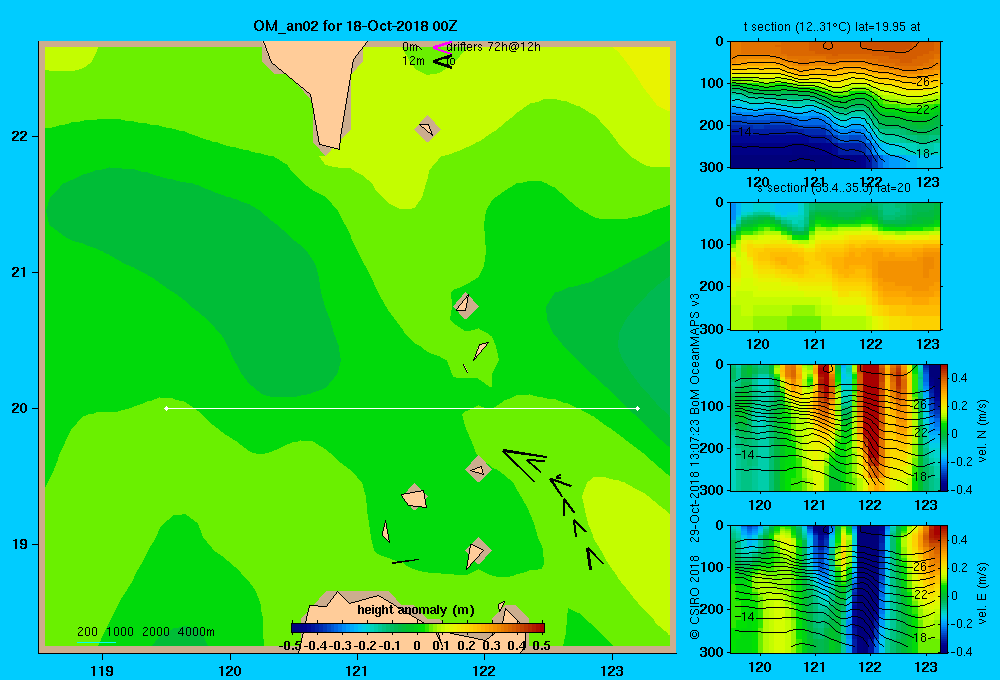
Task: Click the 'height anomaly (m)' label
Action: 416,610
